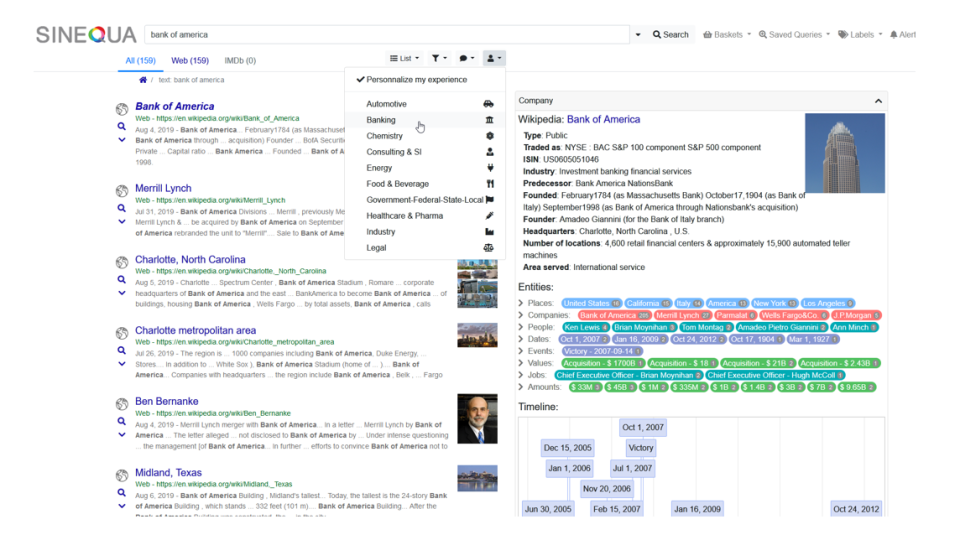Click the magnifier icon for Ben Bernanke result
The image size is (960, 540).
click(x=121, y=421)
